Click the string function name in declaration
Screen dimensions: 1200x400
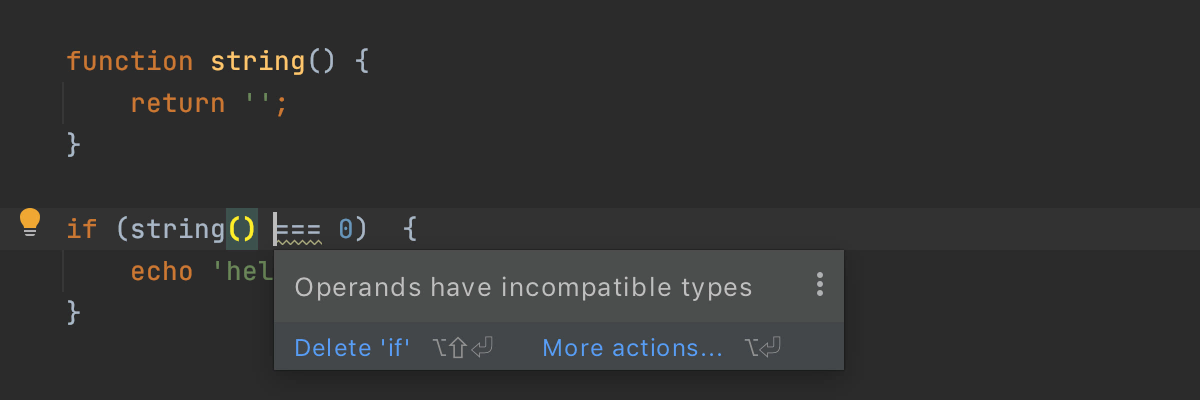tap(257, 61)
